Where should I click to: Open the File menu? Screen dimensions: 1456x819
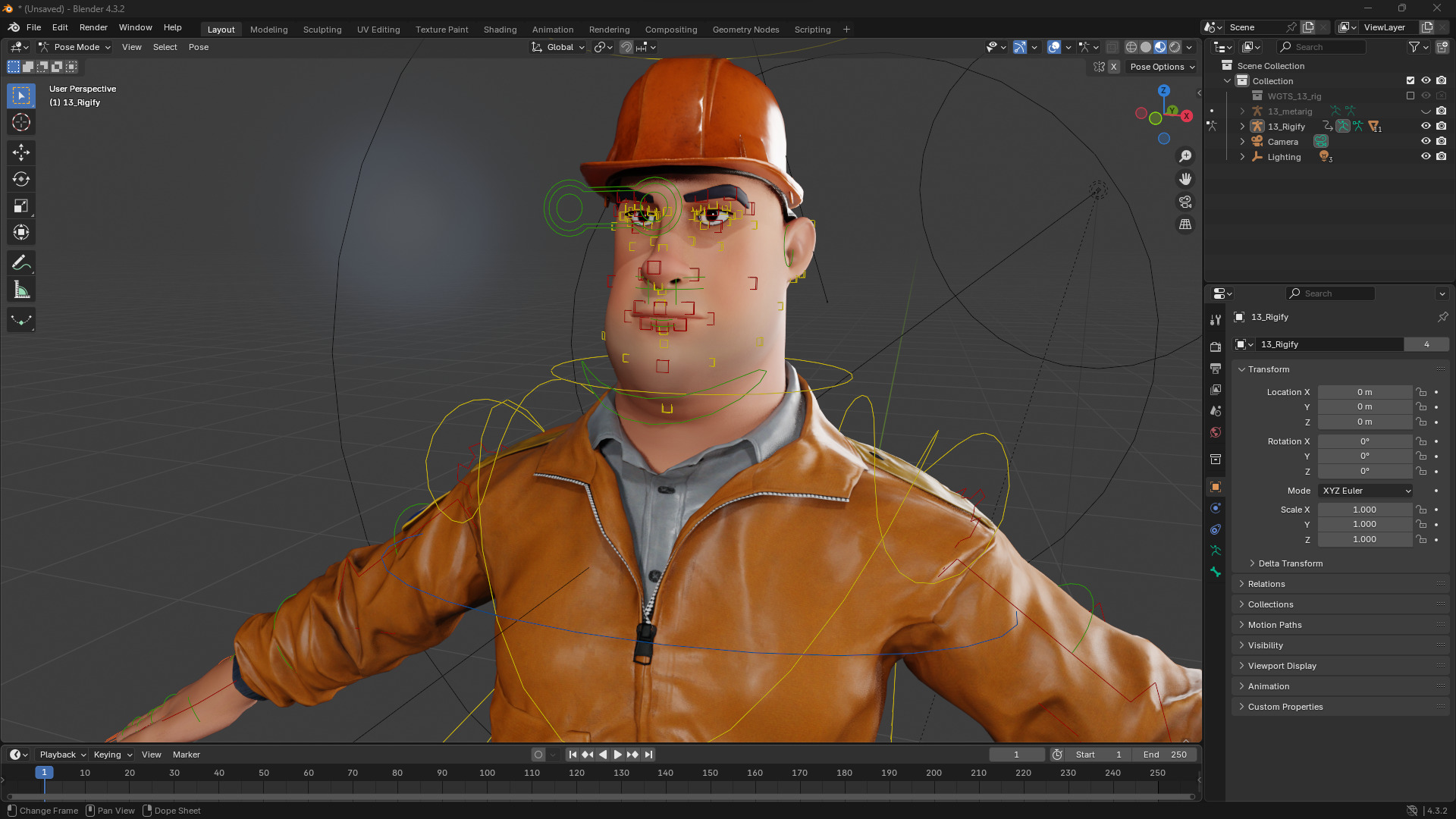coord(33,27)
